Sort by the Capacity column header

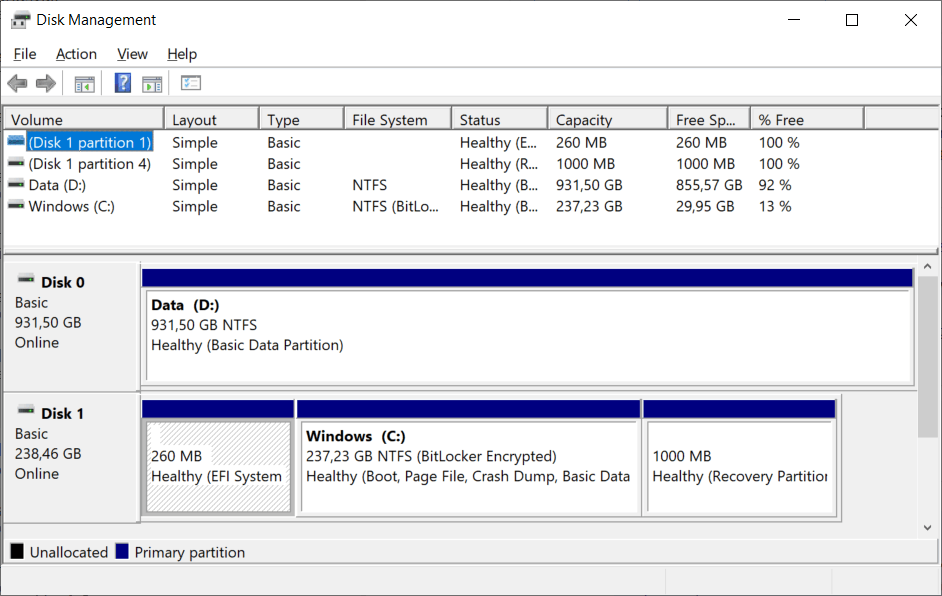click(607, 120)
